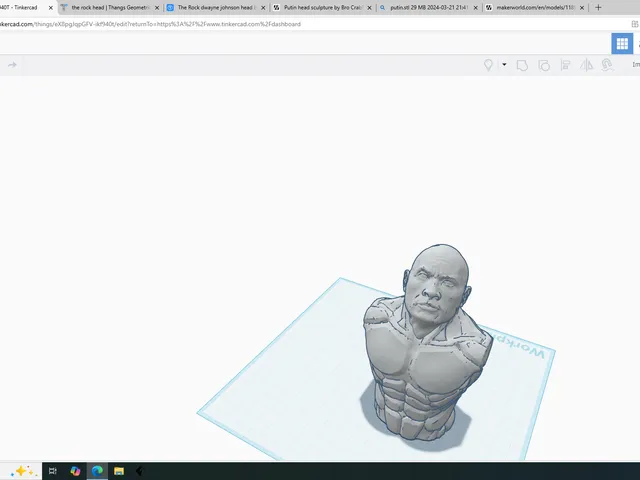Click the Tinkercad 3D design grid view button
640x480 pixels.
[x=622, y=43]
